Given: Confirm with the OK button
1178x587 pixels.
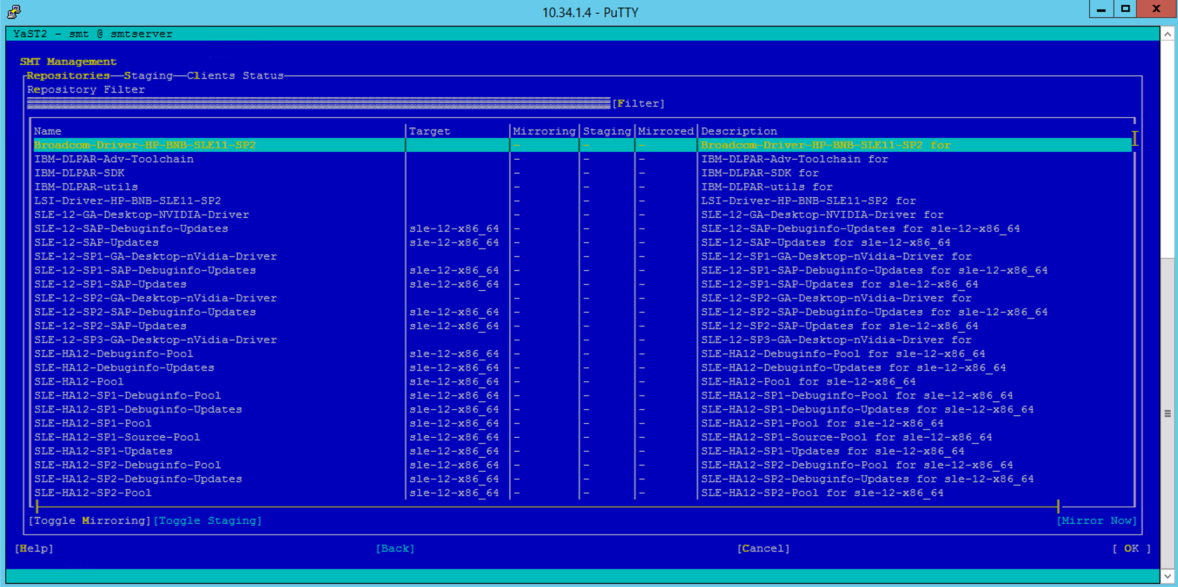Looking at the screenshot, I should 1131,549.
